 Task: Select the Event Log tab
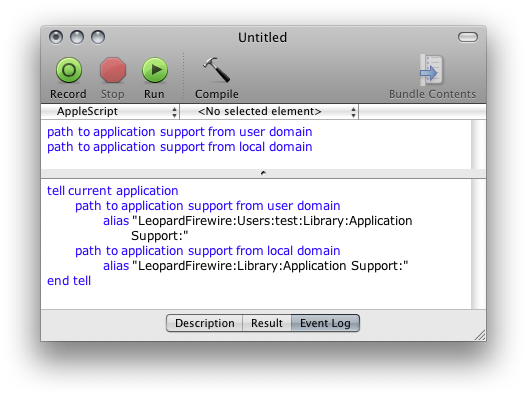[x=325, y=323]
